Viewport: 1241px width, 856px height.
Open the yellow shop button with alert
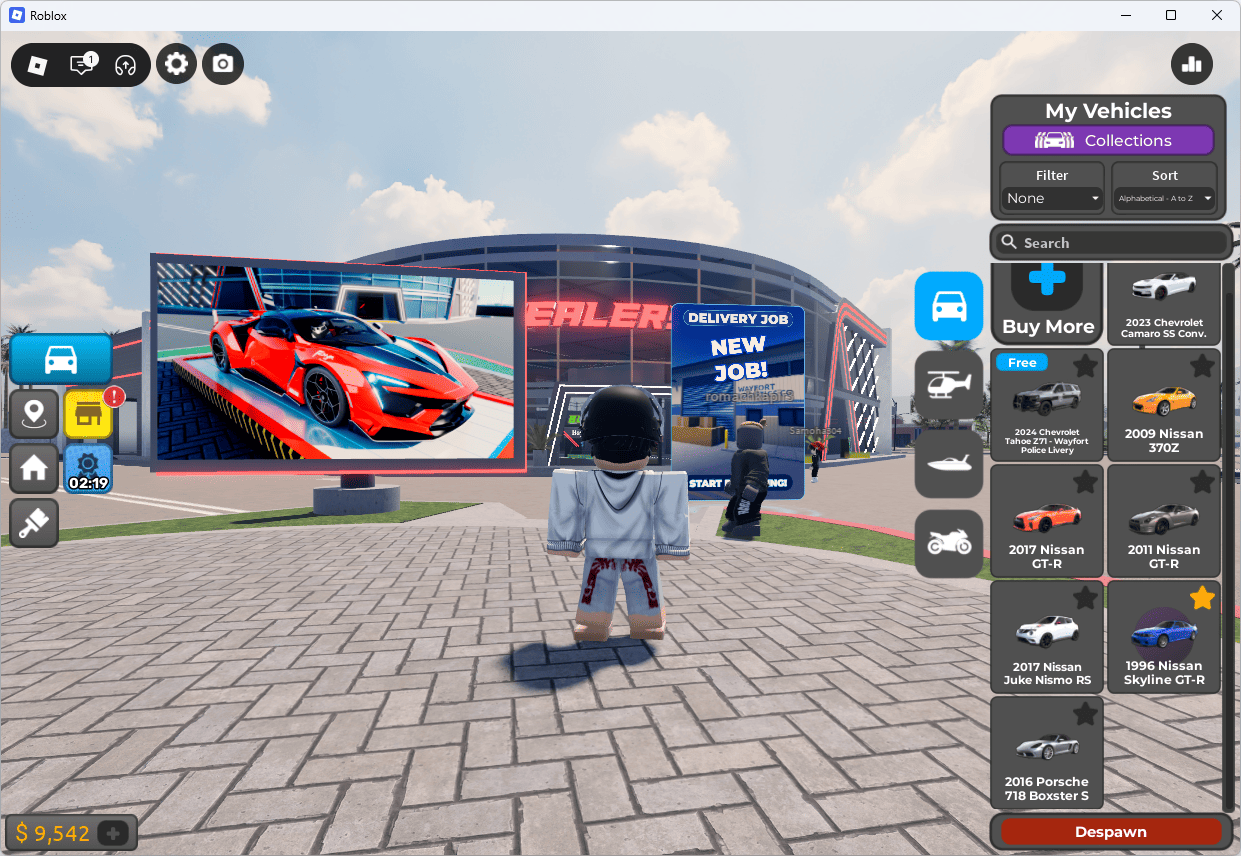point(88,414)
